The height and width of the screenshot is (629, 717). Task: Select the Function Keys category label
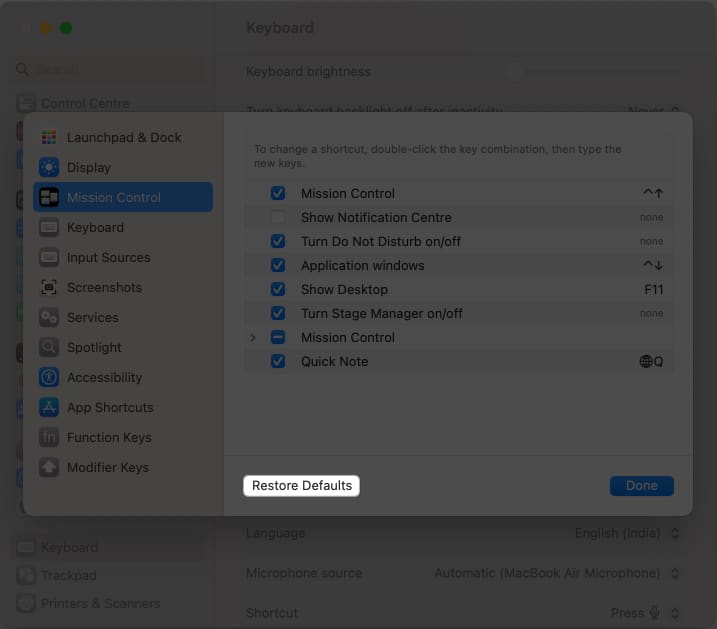109,437
